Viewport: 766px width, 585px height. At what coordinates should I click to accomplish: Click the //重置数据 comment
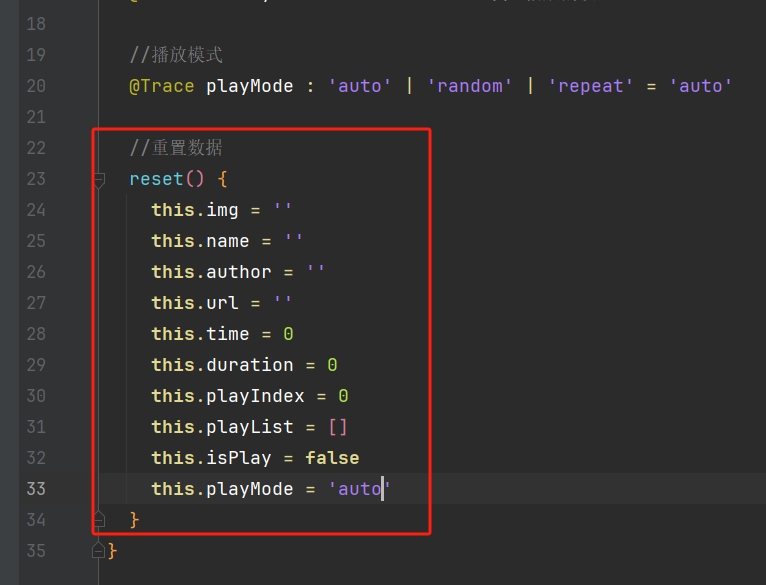click(176, 148)
